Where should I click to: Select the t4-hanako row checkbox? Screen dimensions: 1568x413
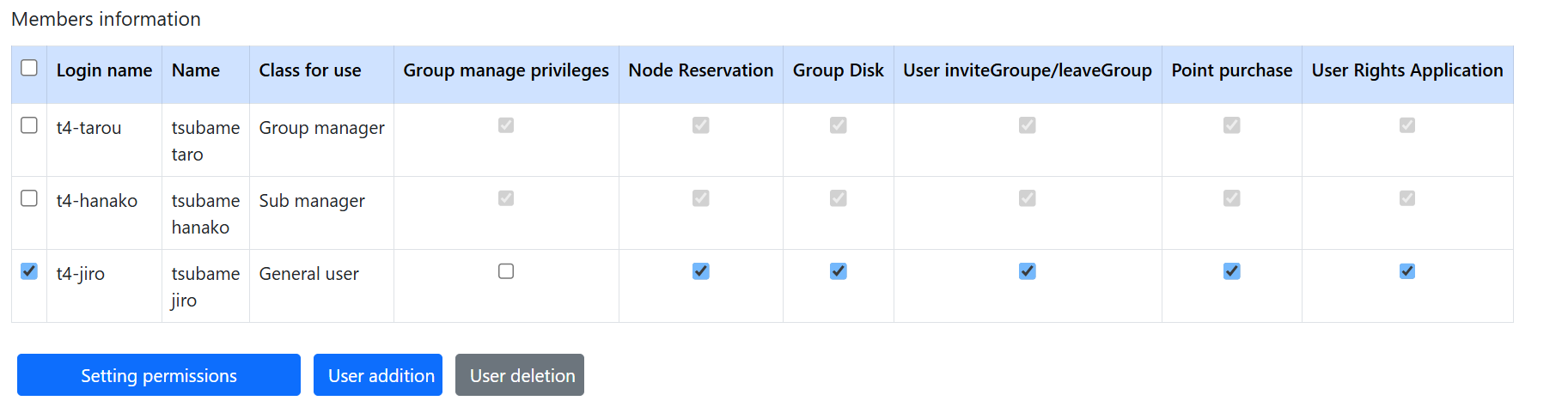point(29,198)
